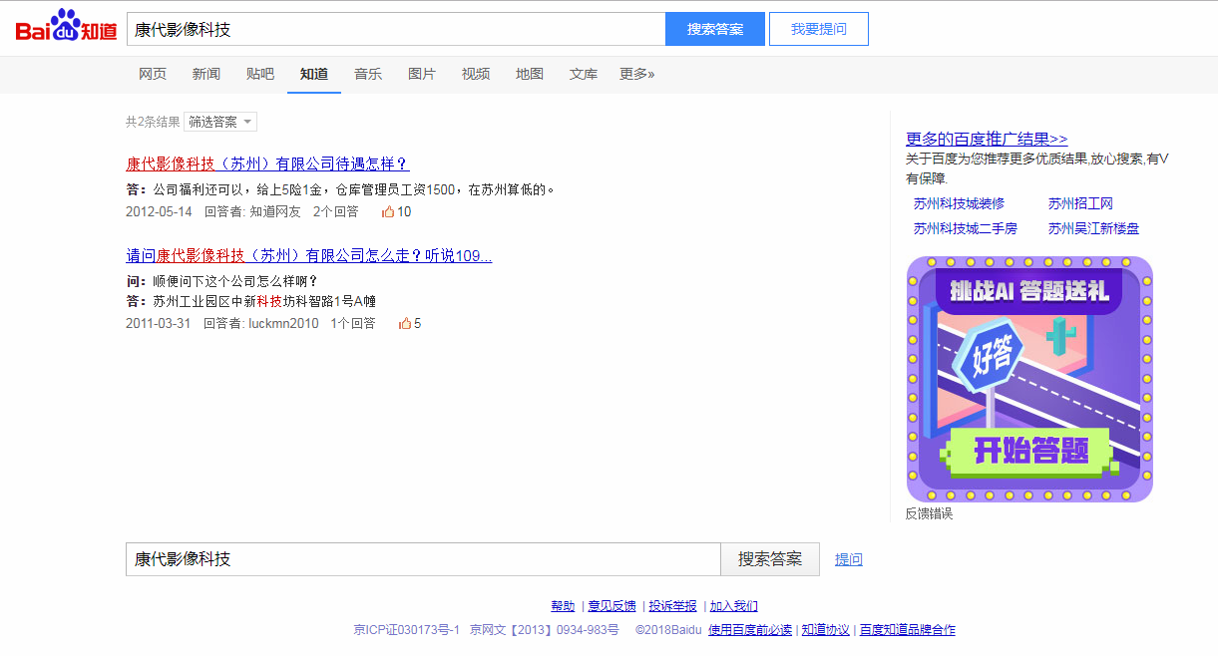The height and width of the screenshot is (656, 1218).
Task: Switch to 视频 tab
Action: pos(476,74)
